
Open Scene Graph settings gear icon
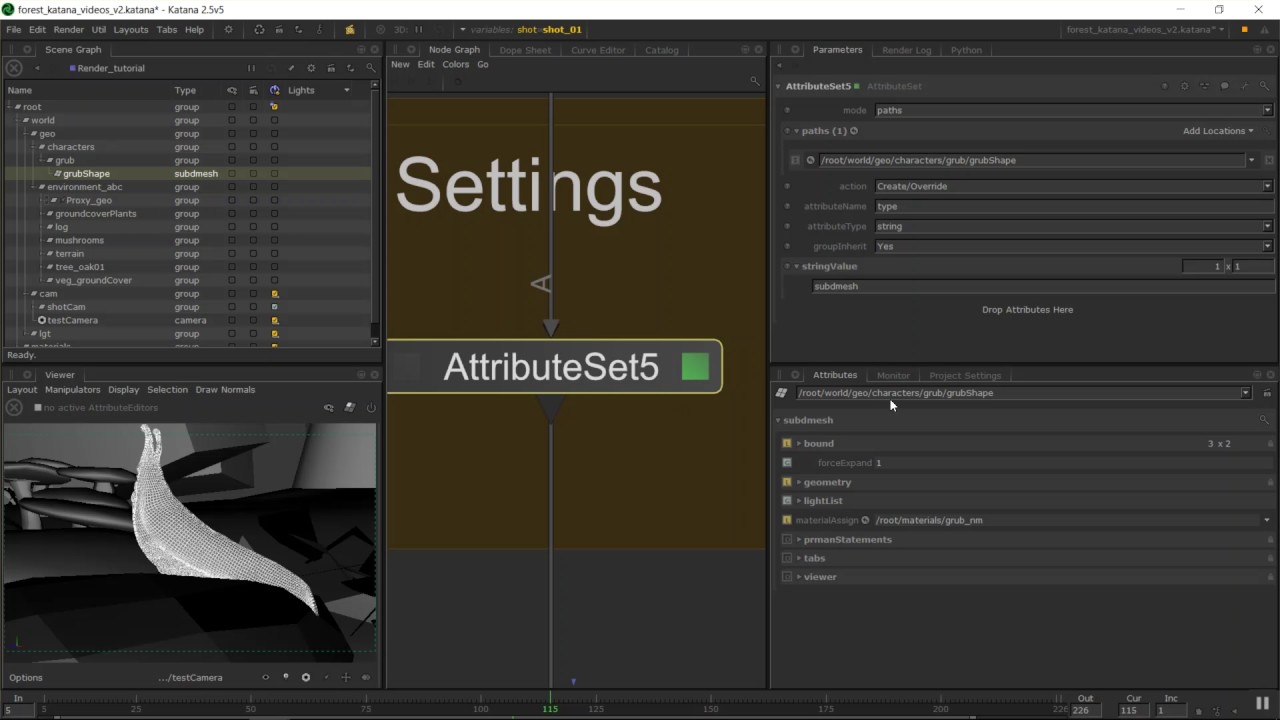(311, 68)
